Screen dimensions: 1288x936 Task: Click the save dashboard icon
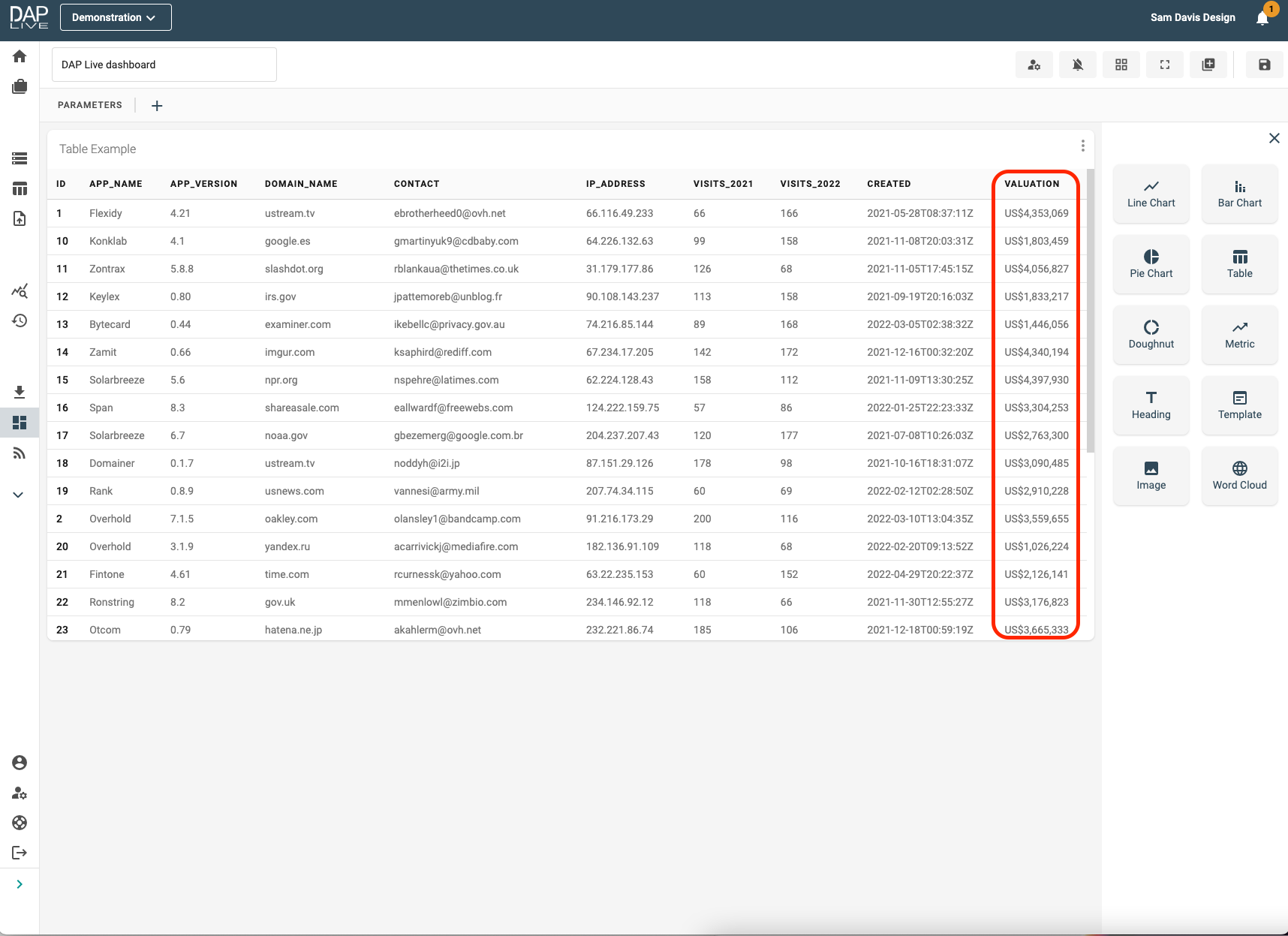coord(1264,65)
